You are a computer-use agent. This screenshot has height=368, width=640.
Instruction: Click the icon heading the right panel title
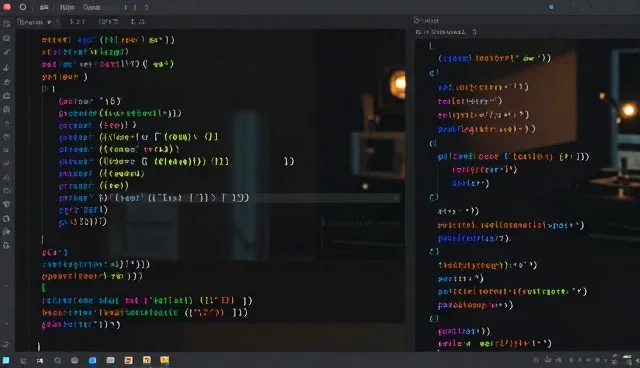tap(417, 20)
